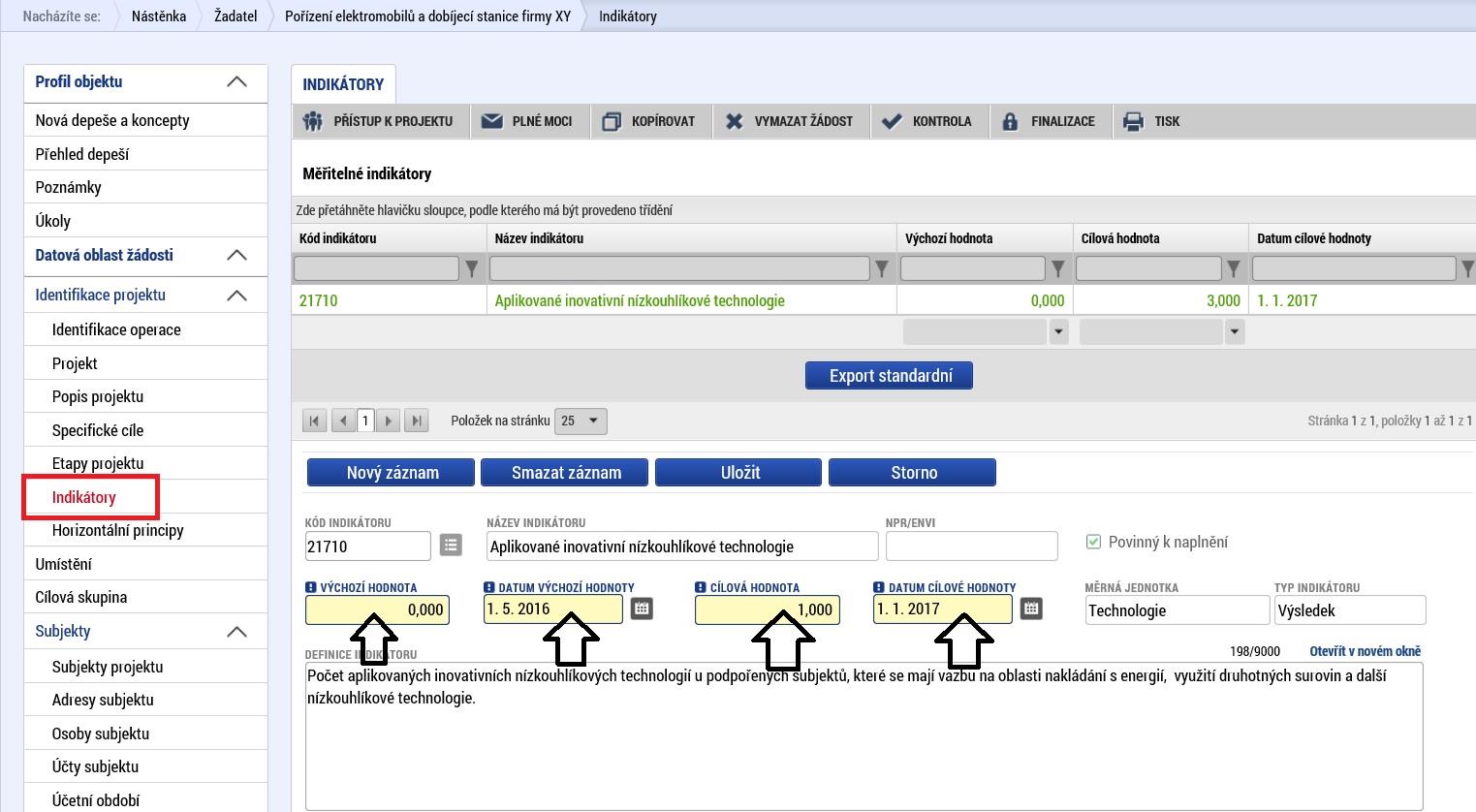Sort by Název indikátoru column header
Image resolution: width=1476 pixels, height=812 pixels.
pos(691,238)
